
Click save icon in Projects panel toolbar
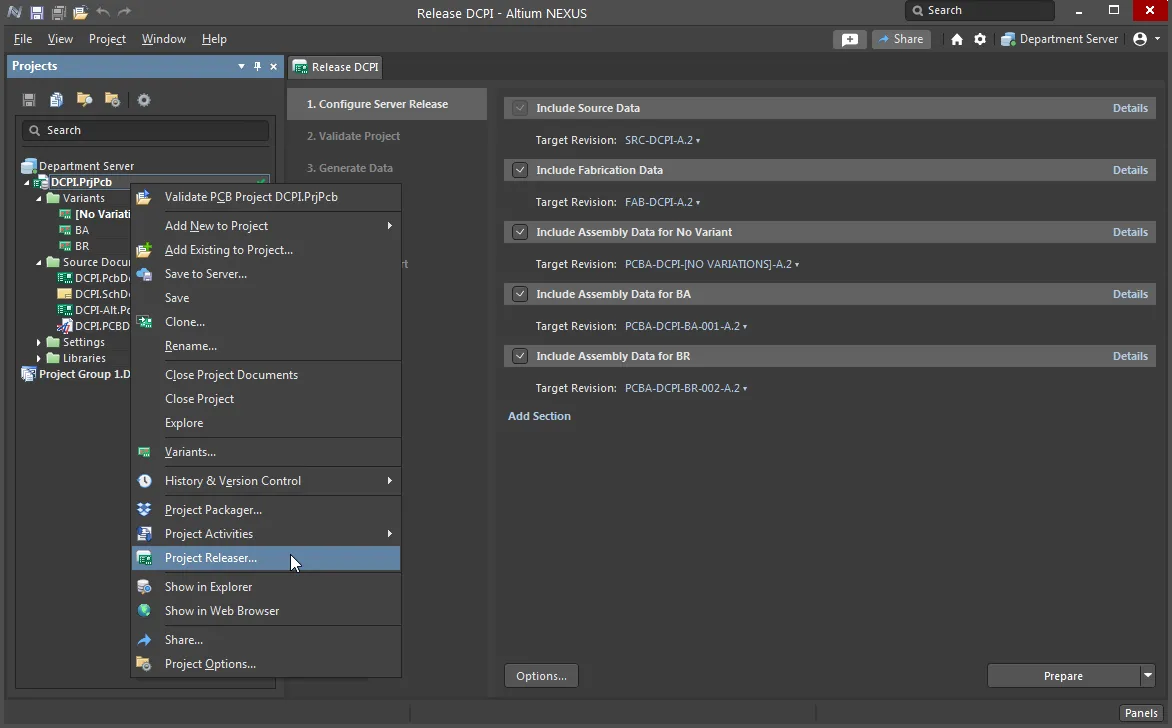coord(29,99)
